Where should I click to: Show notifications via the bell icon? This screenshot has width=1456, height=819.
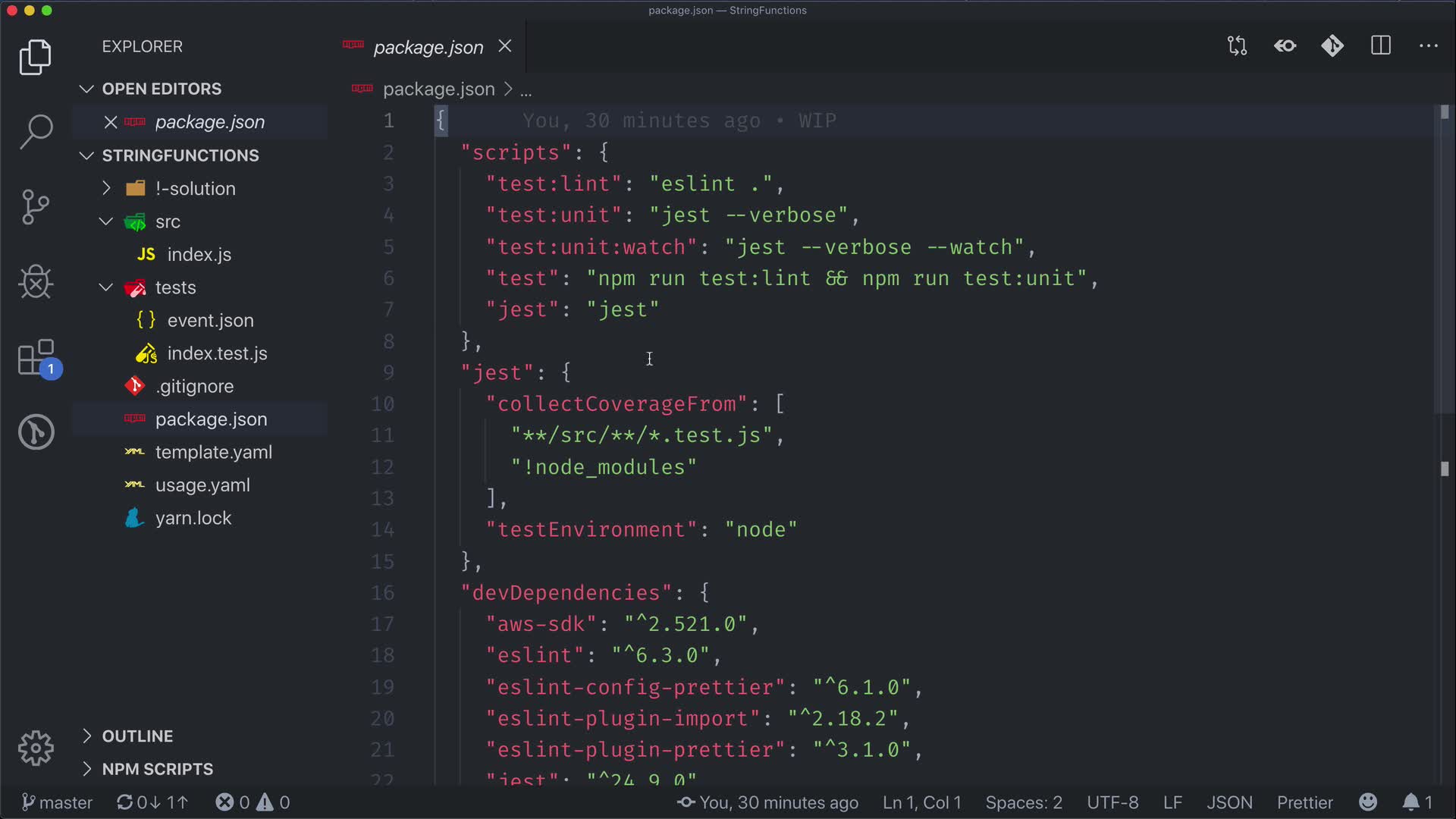(x=1410, y=802)
